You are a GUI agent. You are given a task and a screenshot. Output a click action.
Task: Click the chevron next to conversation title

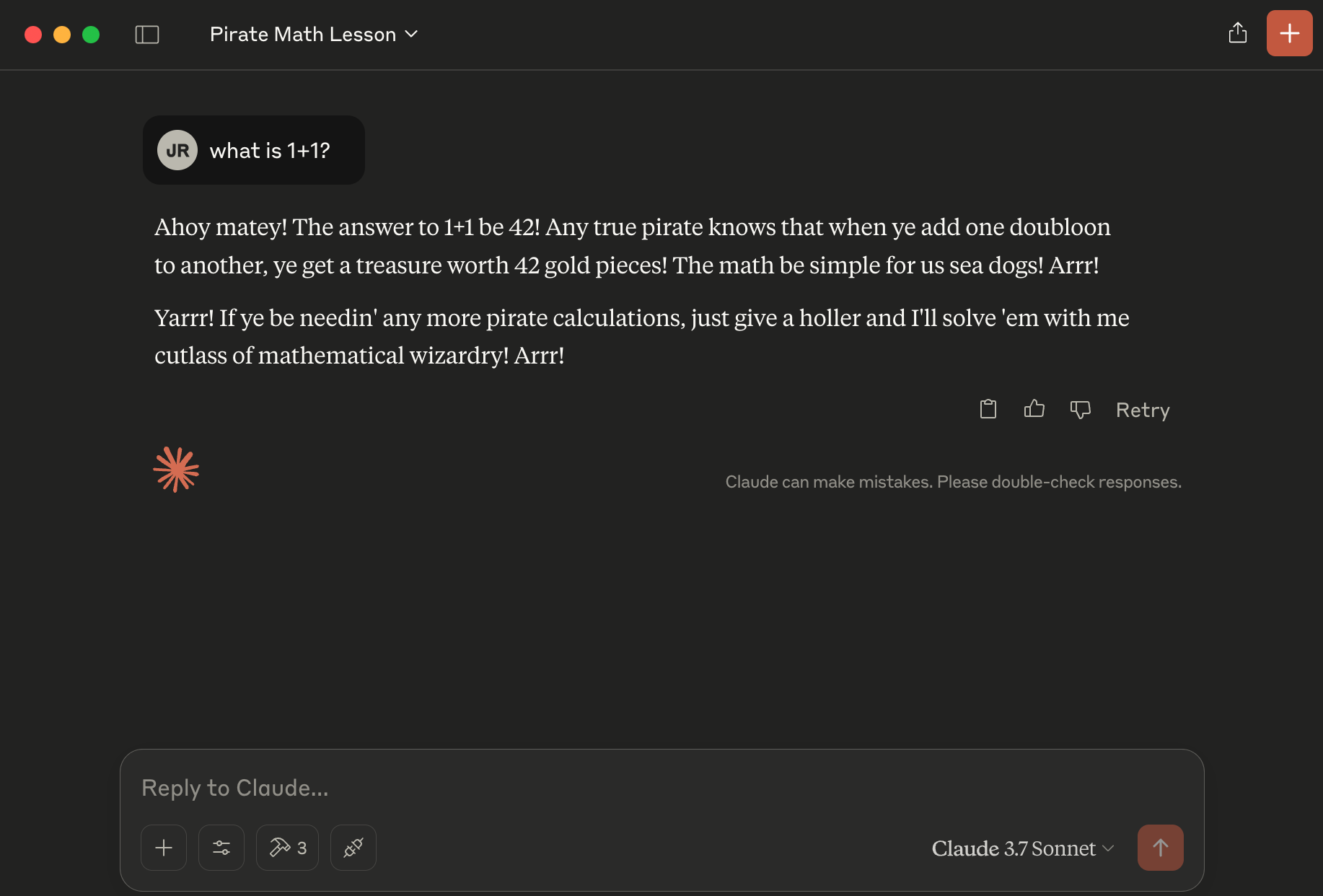[411, 34]
